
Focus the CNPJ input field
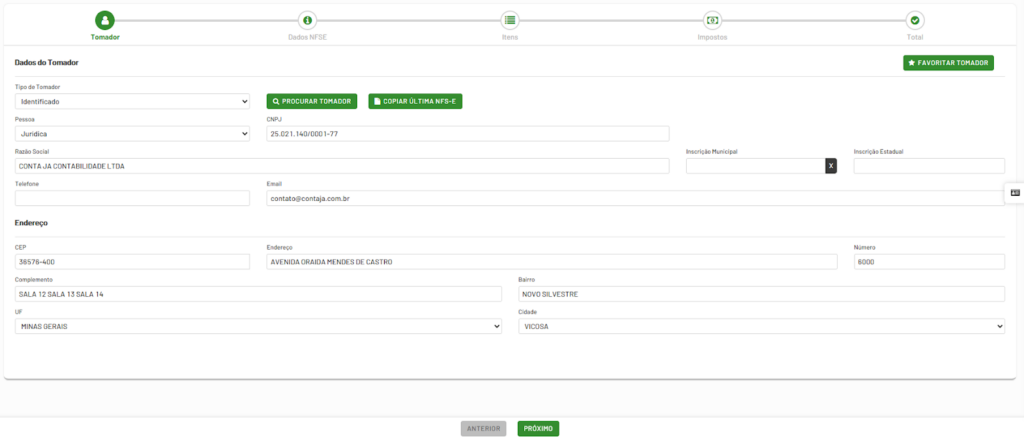(x=467, y=134)
